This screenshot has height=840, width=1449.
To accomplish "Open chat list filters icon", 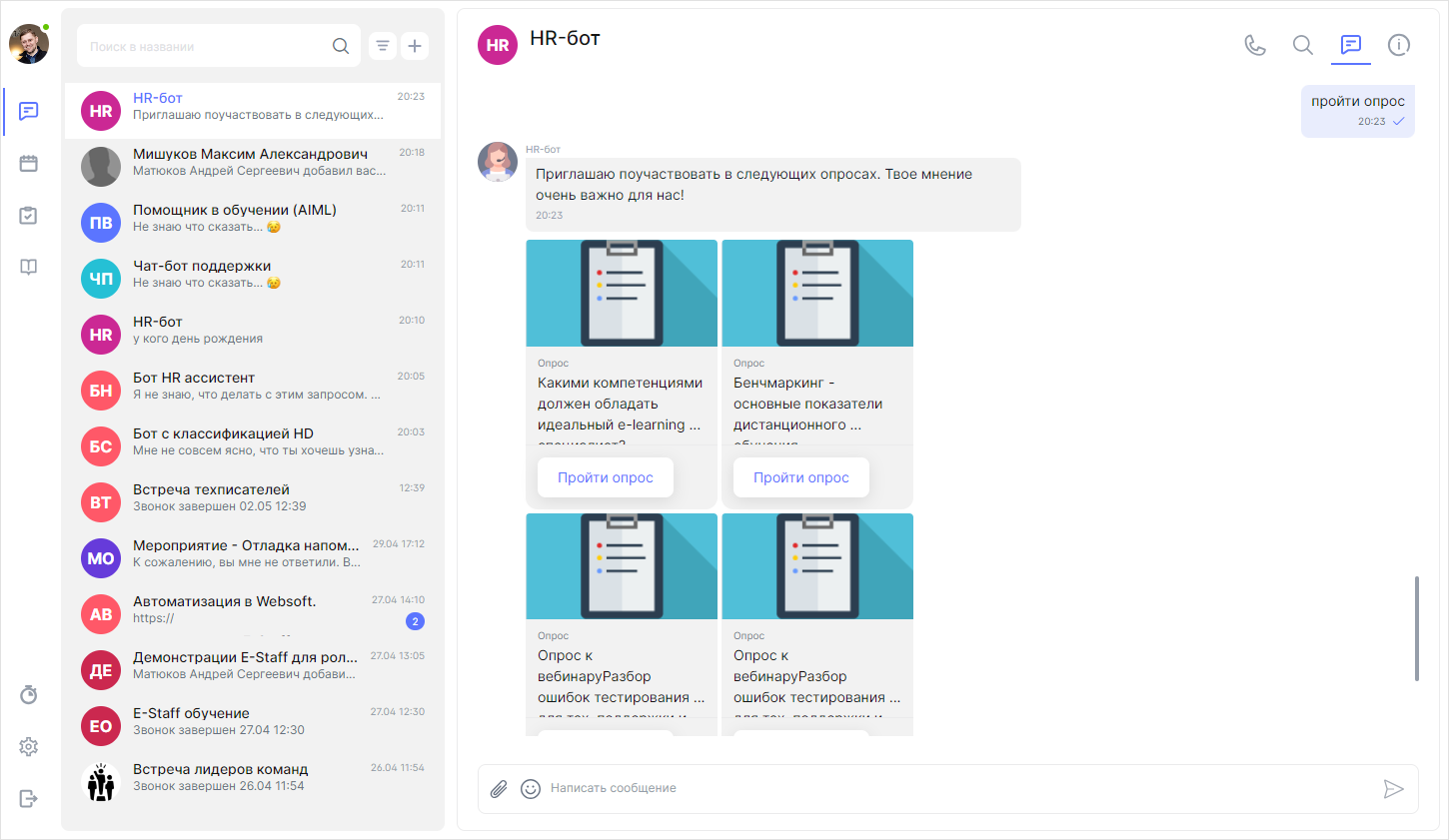I will coord(382,45).
